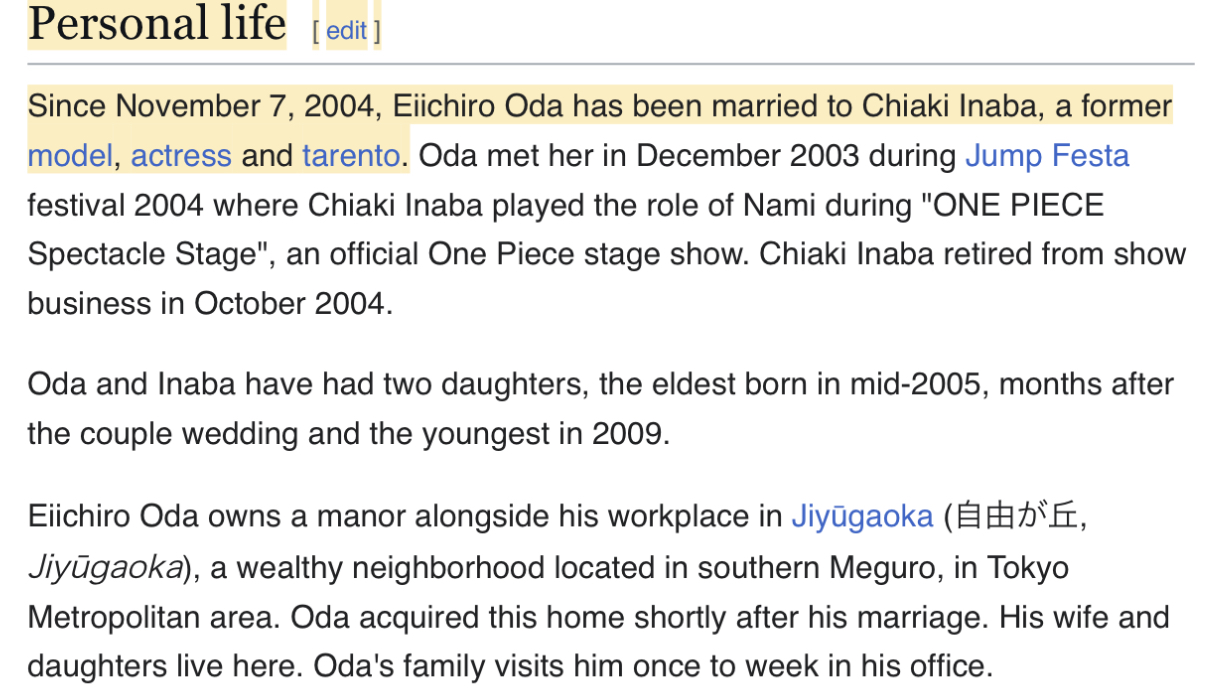Click the text mid-2005
The width and height of the screenshot is (1210, 692).
(920, 384)
